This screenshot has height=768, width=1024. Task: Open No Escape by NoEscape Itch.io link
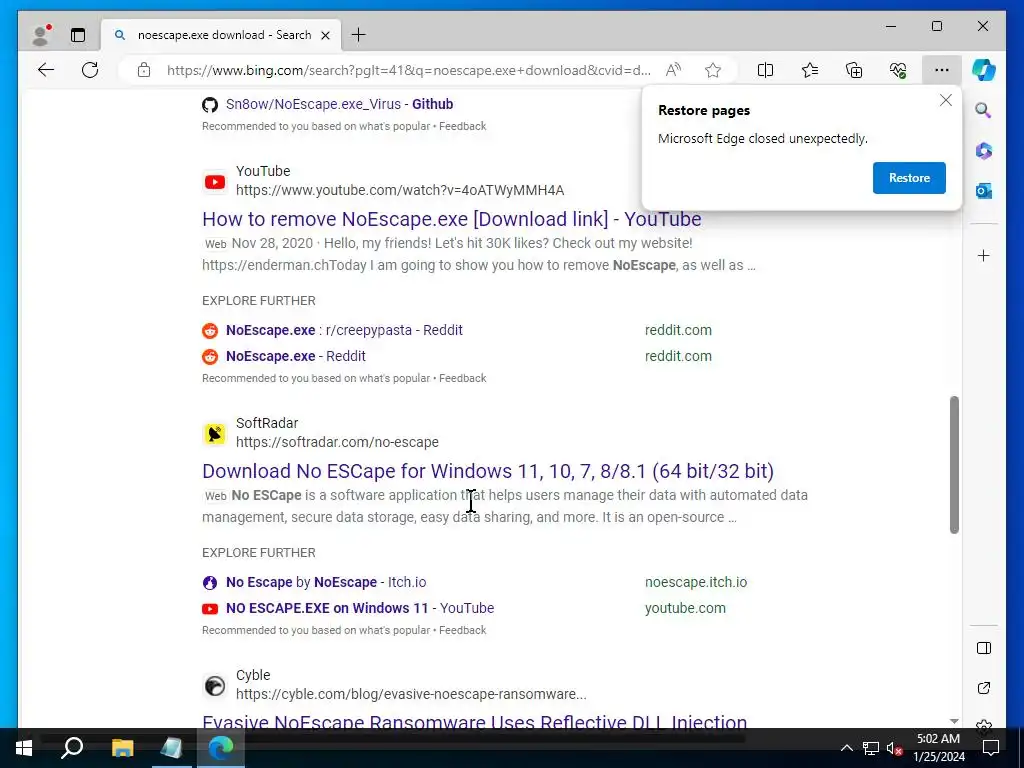pos(326,582)
